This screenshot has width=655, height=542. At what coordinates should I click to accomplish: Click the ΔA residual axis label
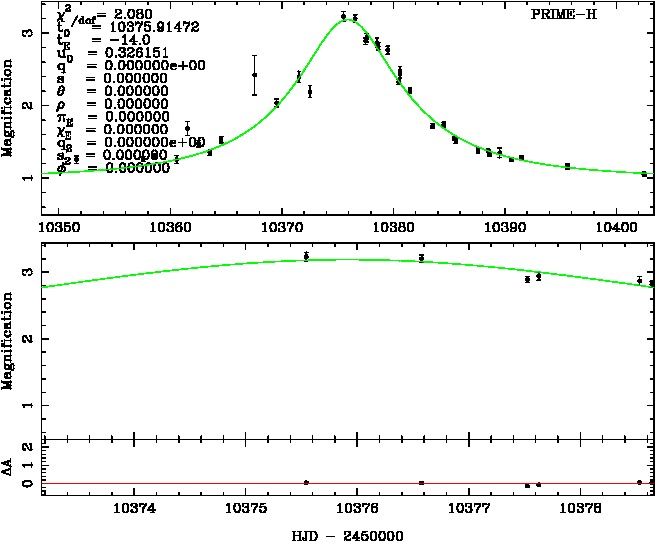point(8,465)
